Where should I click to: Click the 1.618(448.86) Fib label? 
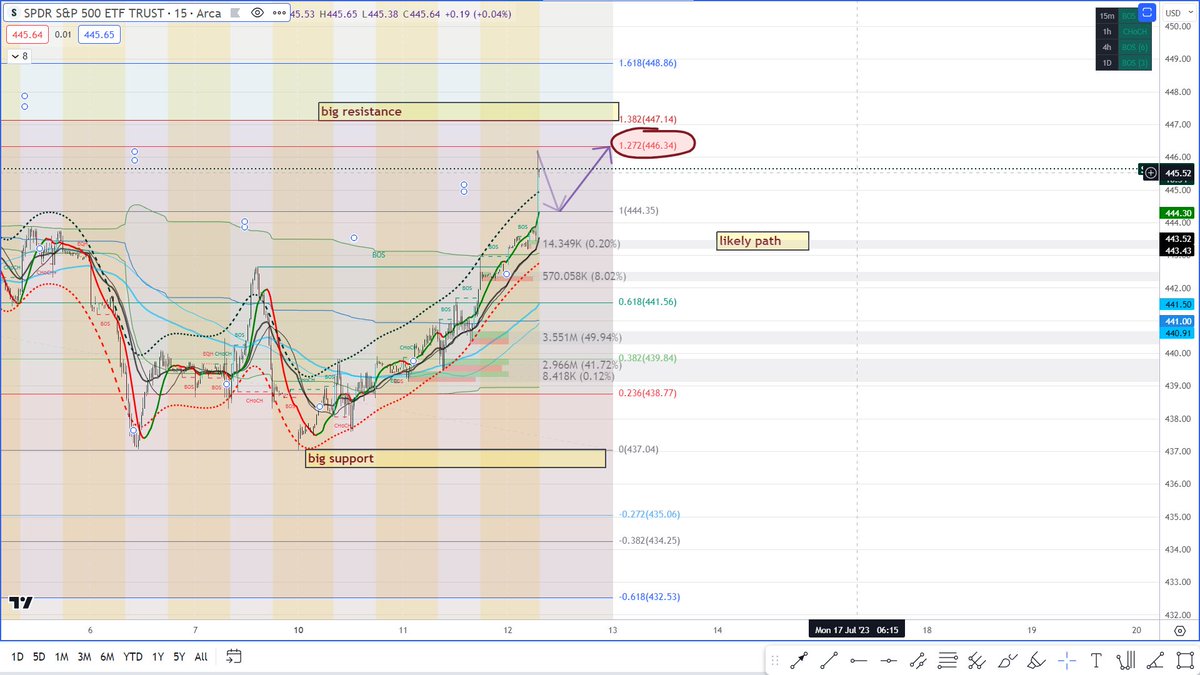coord(650,62)
